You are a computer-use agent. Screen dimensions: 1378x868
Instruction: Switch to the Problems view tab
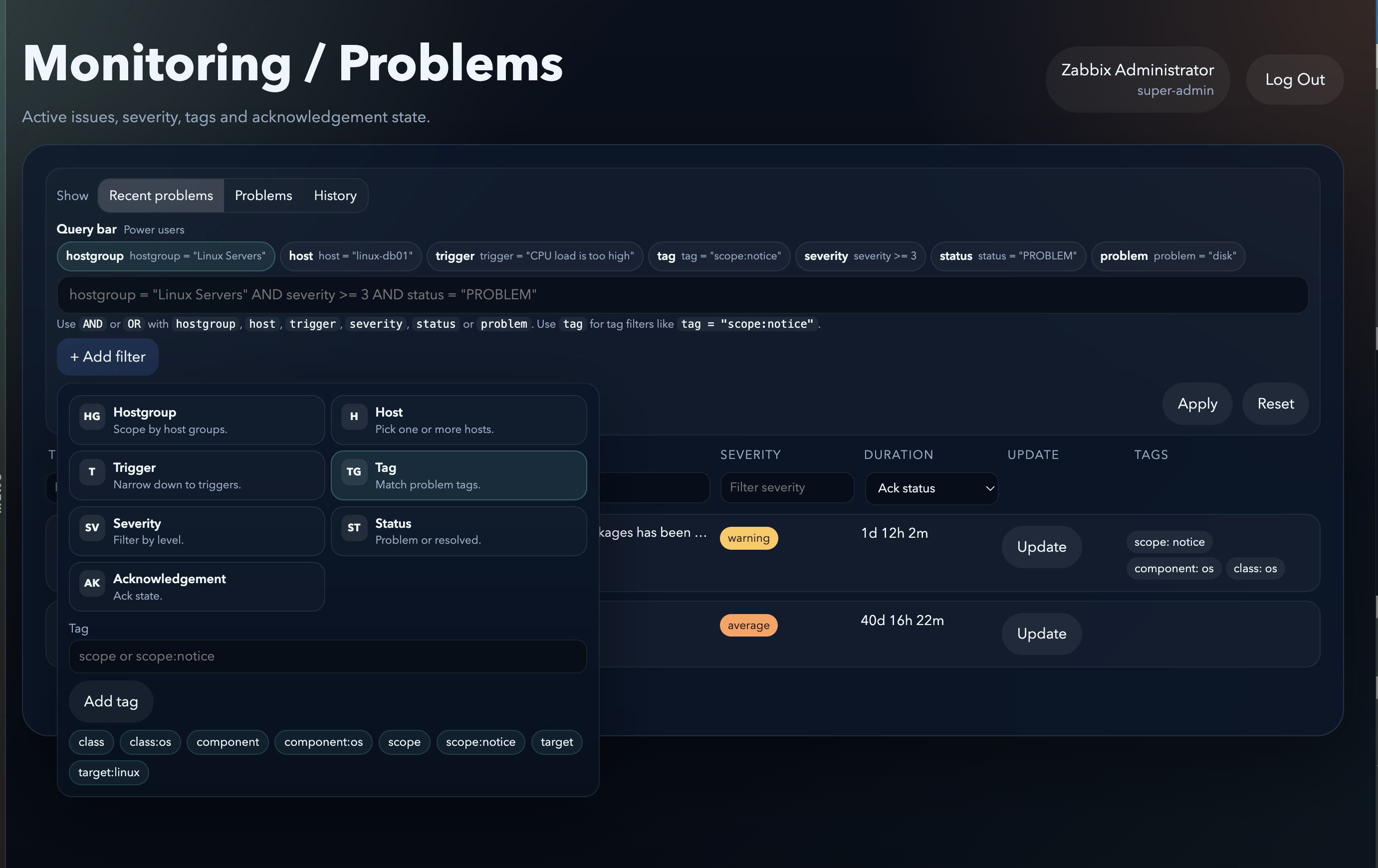coord(263,196)
